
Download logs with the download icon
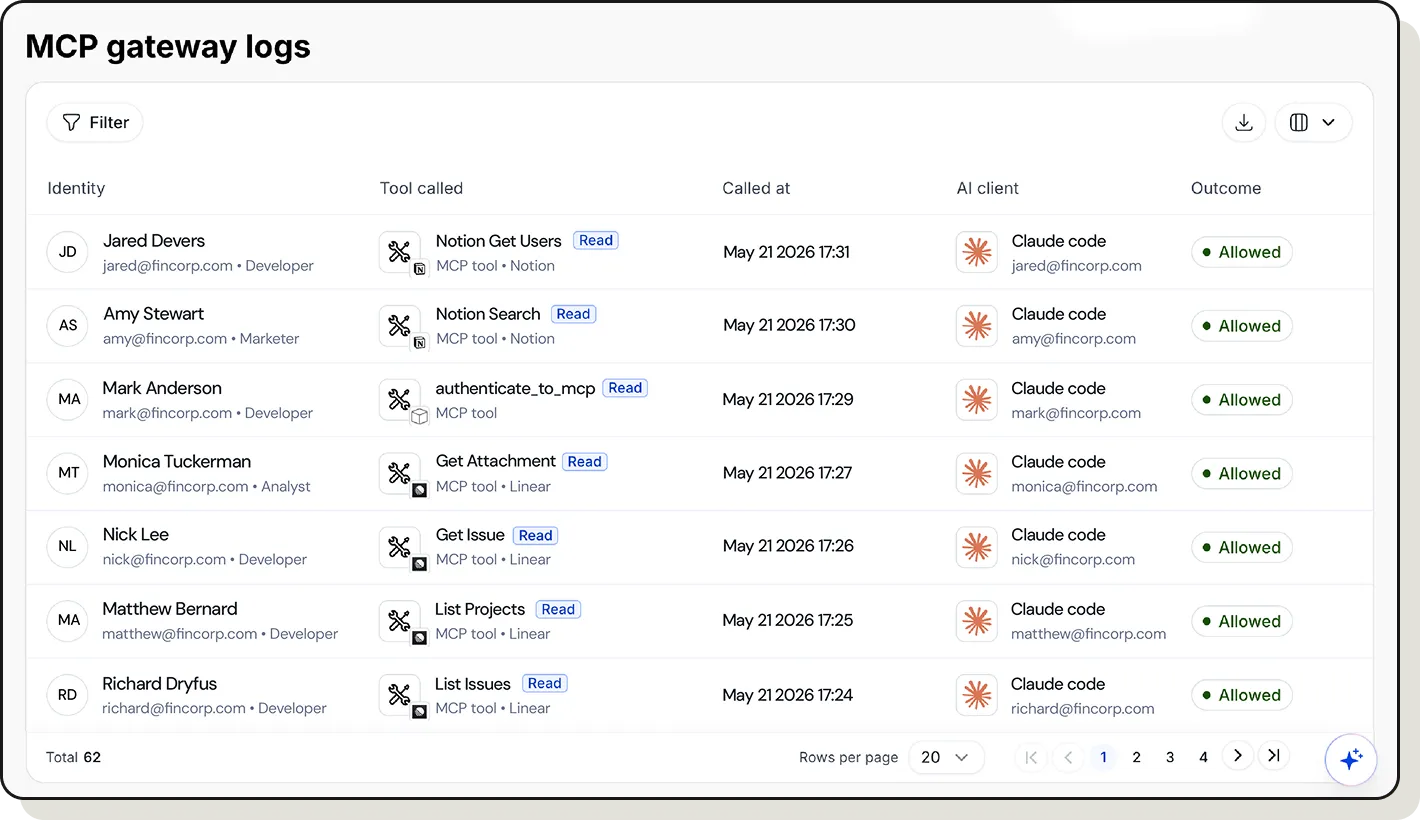[1244, 122]
